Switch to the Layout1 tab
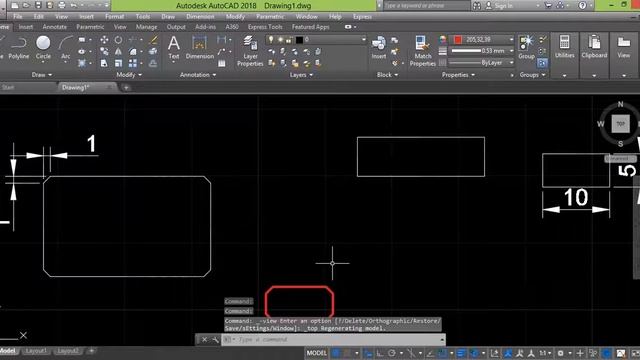 point(36,351)
